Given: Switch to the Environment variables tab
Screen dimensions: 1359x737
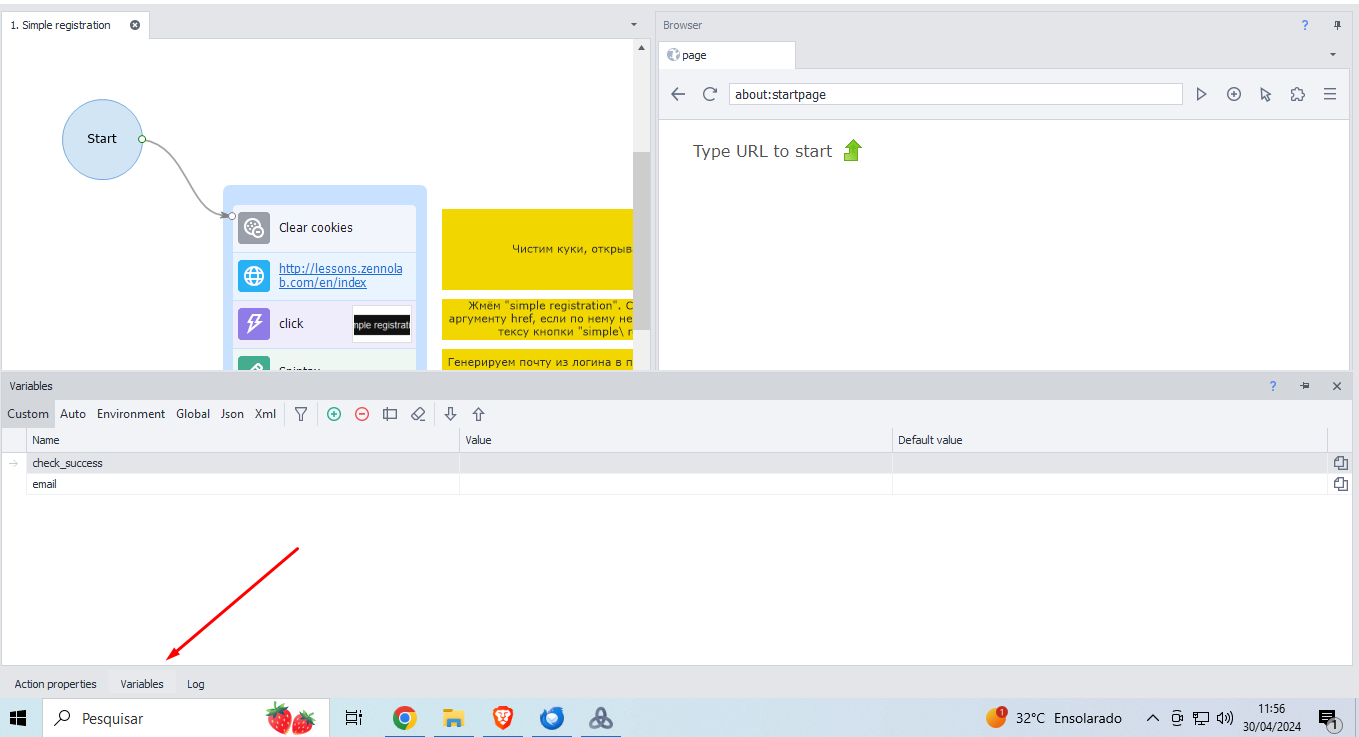Looking at the screenshot, I should point(131,414).
